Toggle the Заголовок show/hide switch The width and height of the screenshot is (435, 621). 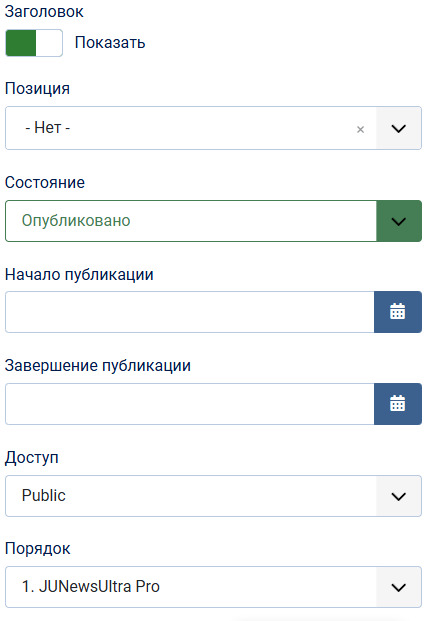click(x=34, y=43)
